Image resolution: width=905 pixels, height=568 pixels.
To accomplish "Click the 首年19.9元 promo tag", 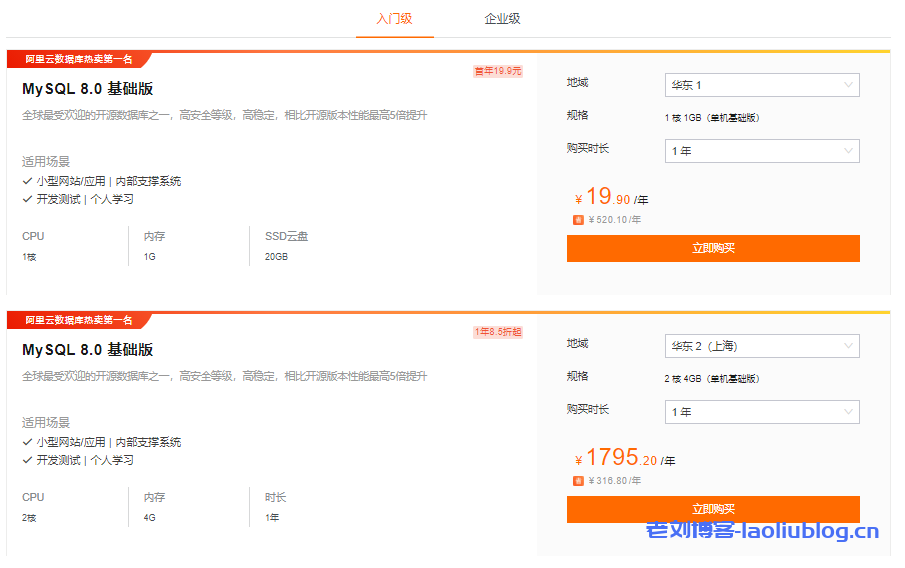I will [x=498, y=71].
